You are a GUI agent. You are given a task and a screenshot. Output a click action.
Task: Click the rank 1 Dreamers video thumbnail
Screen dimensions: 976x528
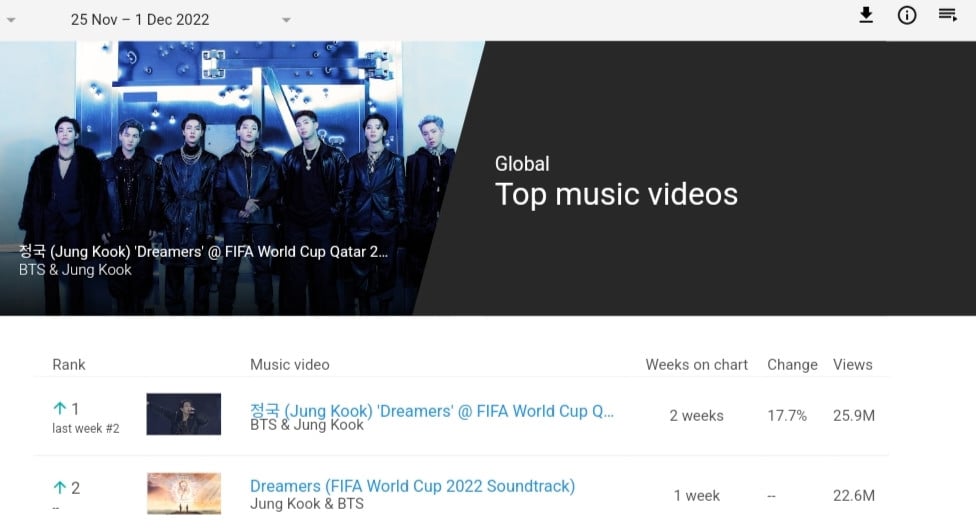click(x=184, y=414)
